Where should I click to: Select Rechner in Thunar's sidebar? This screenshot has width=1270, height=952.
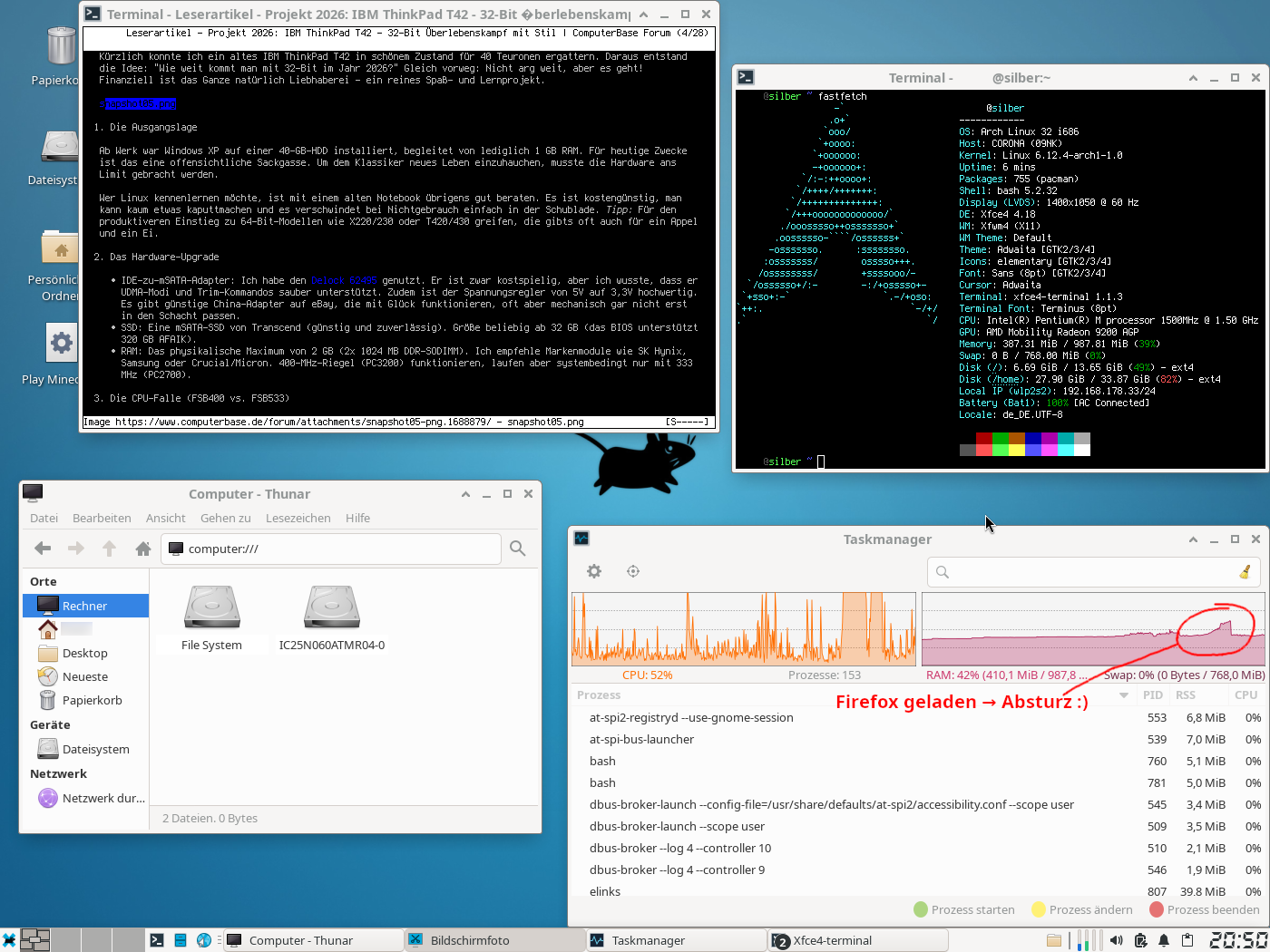point(85,606)
